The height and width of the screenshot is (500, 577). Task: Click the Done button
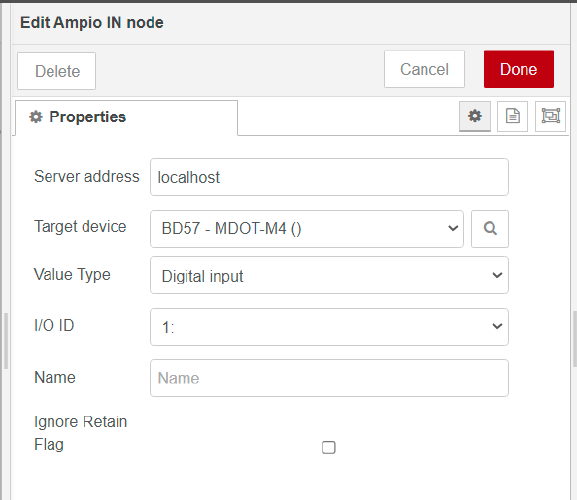coord(518,69)
